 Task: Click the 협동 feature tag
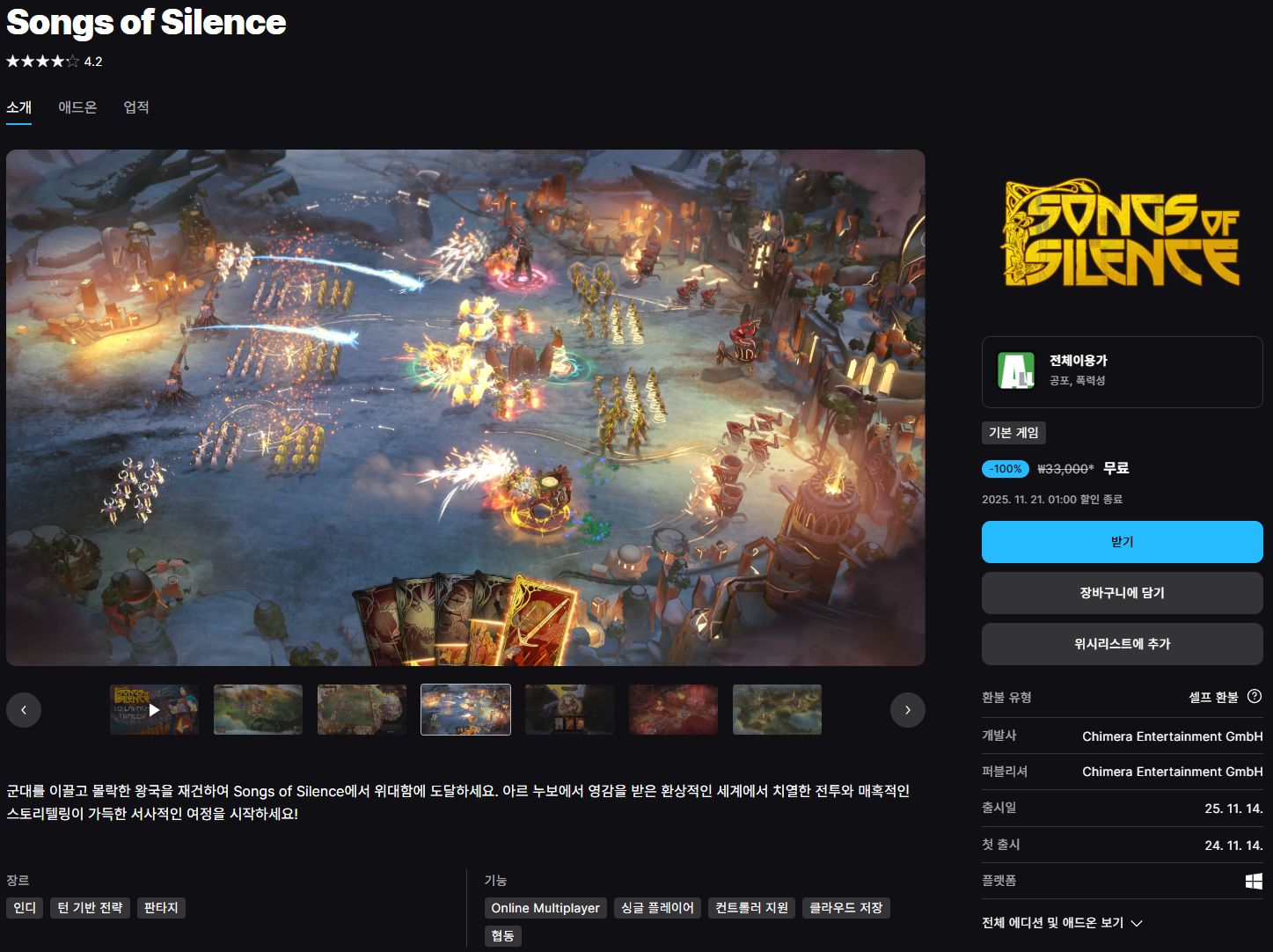503,936
